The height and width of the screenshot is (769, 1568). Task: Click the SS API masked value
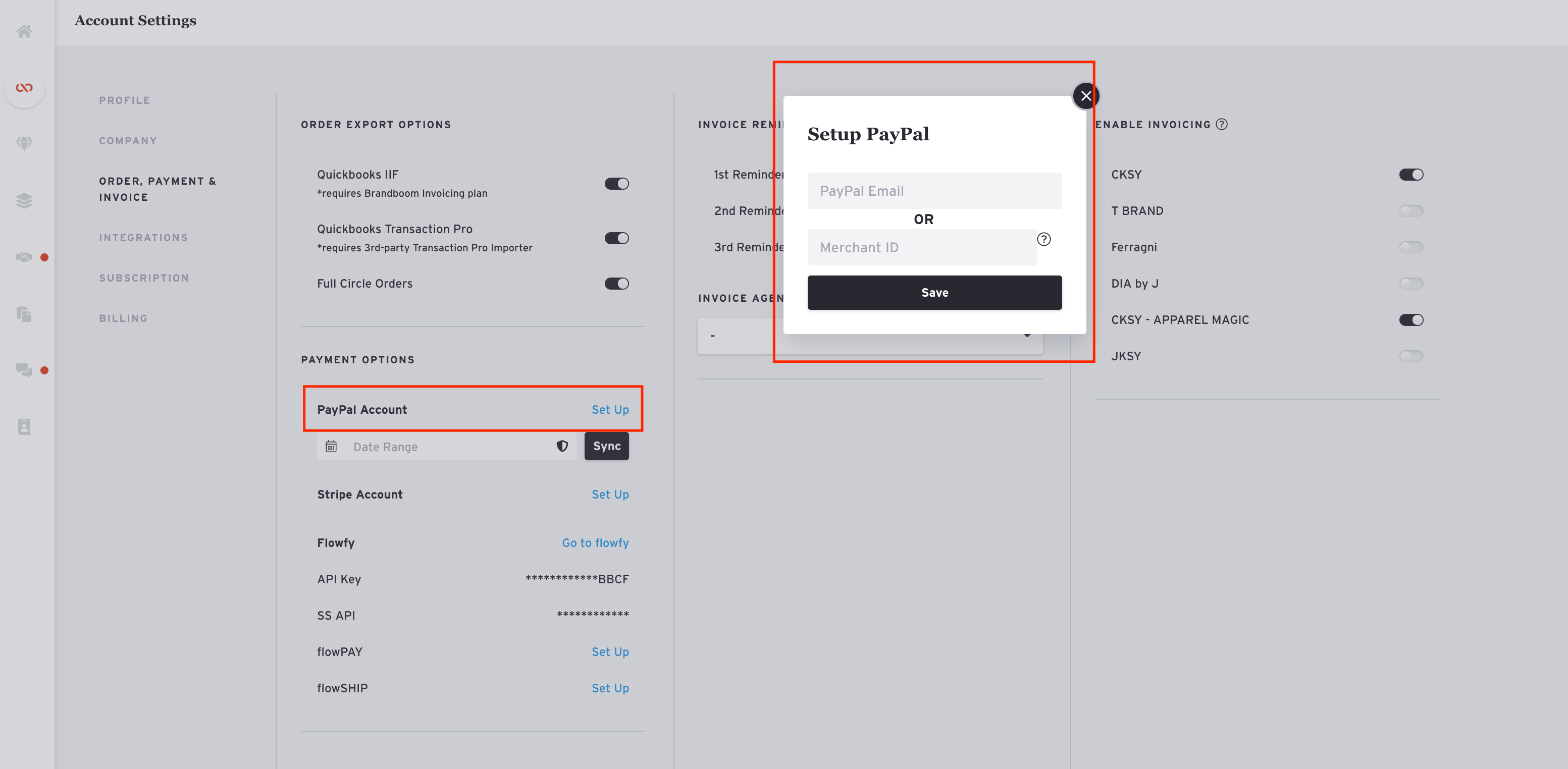click(592, 615)
